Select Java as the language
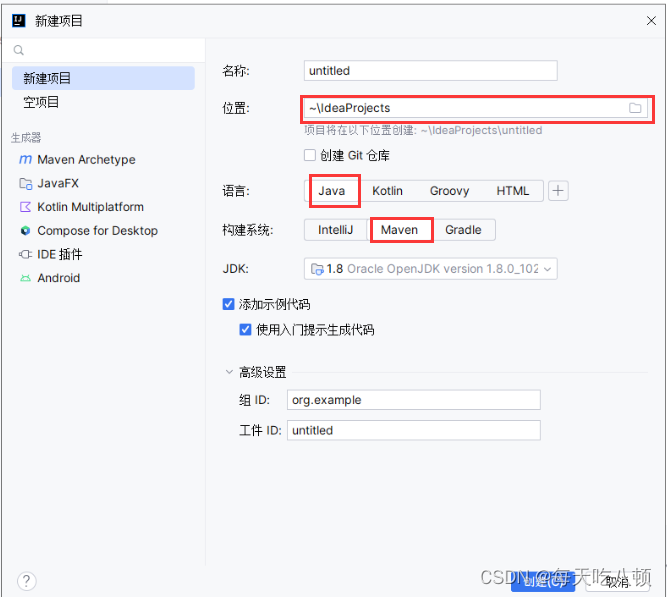 332,191
